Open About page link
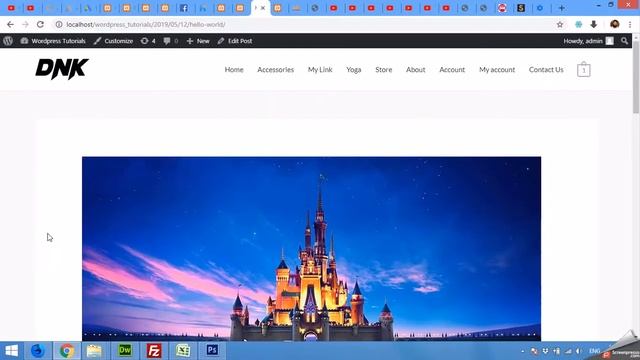This screenshot has height=360, width=640. pos(416,70)
